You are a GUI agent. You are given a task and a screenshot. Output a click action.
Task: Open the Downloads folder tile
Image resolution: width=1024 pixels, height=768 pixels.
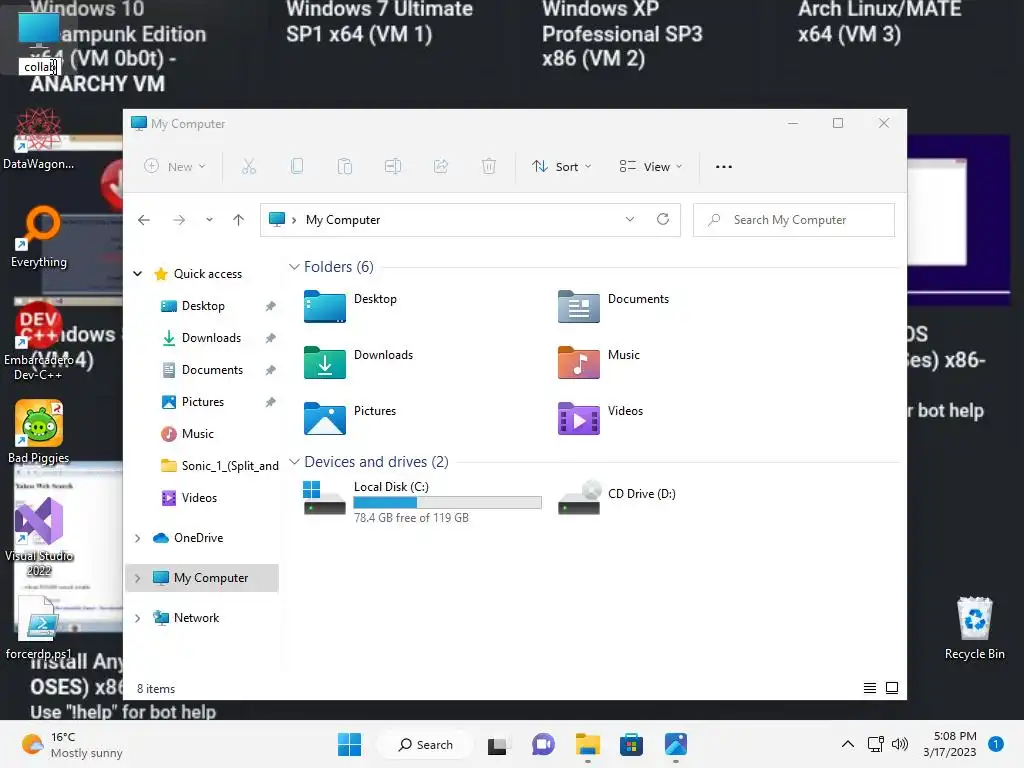359,362
